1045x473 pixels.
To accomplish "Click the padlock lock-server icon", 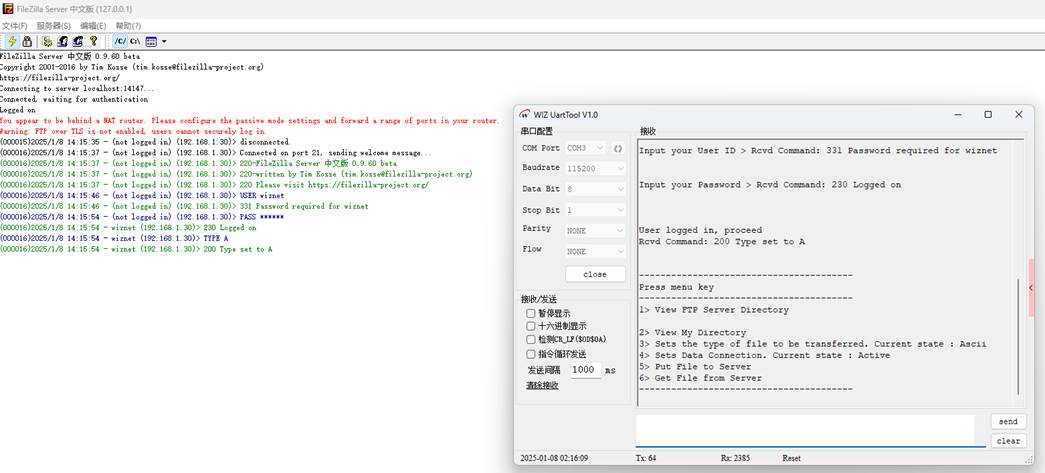I will pyautogui.click(x=26, y=42).
